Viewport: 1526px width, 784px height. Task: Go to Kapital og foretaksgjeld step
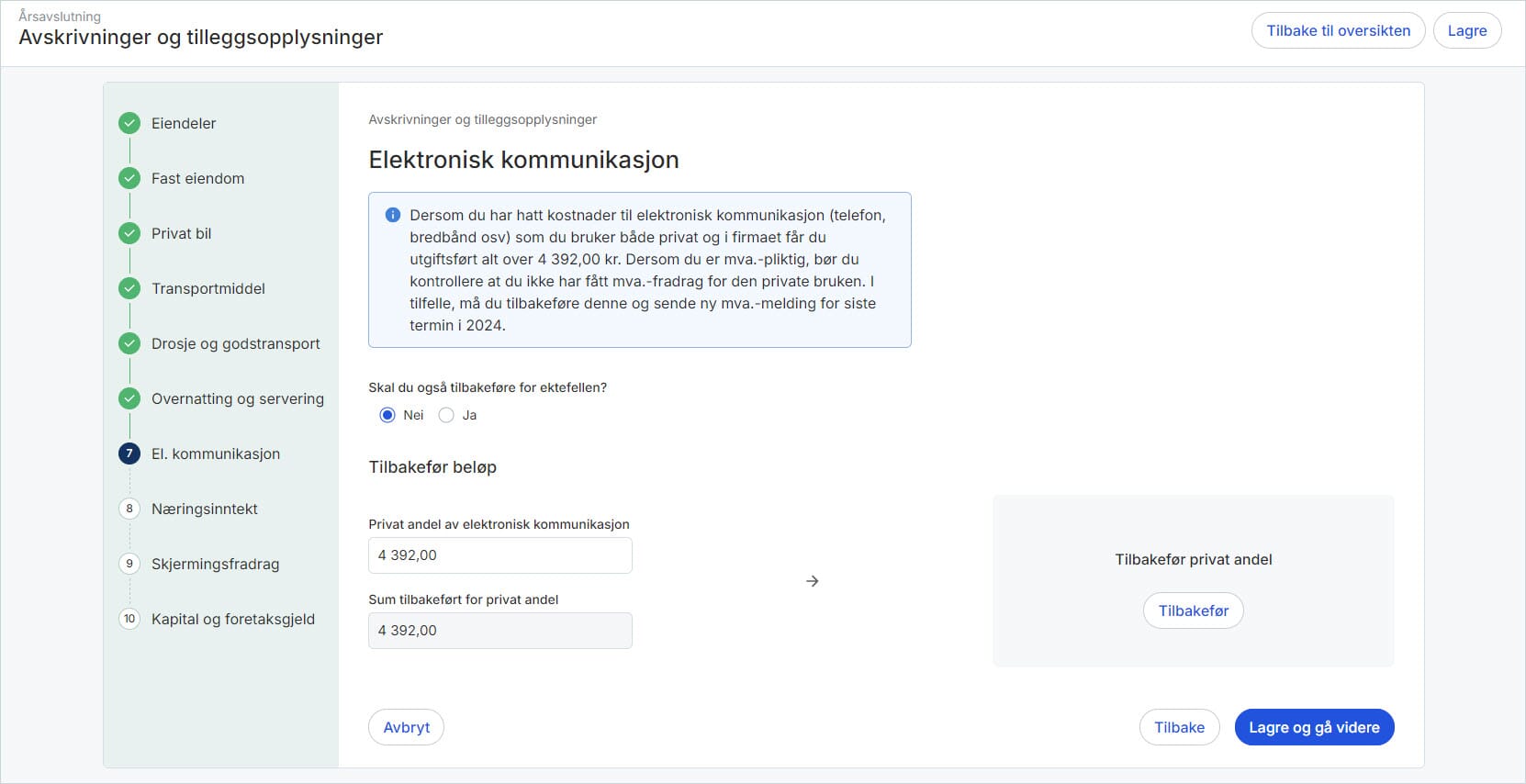click(x=232, y=619)
